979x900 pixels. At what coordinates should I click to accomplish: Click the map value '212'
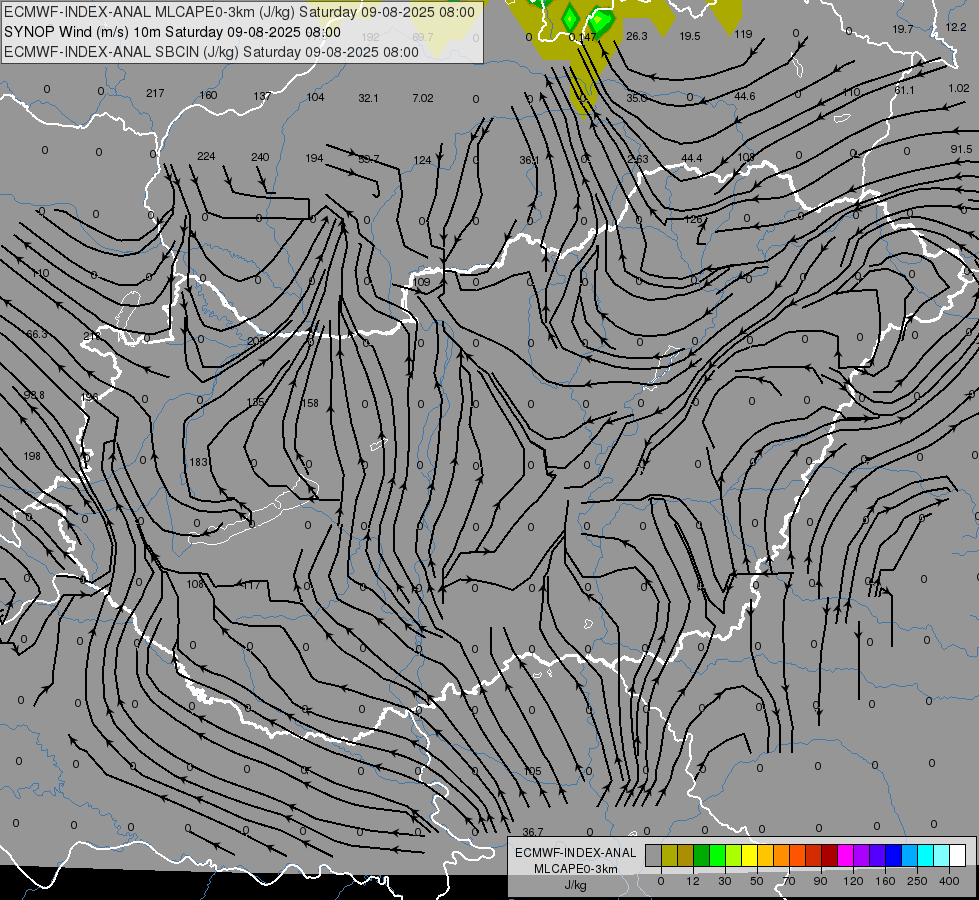coord(92,336)
